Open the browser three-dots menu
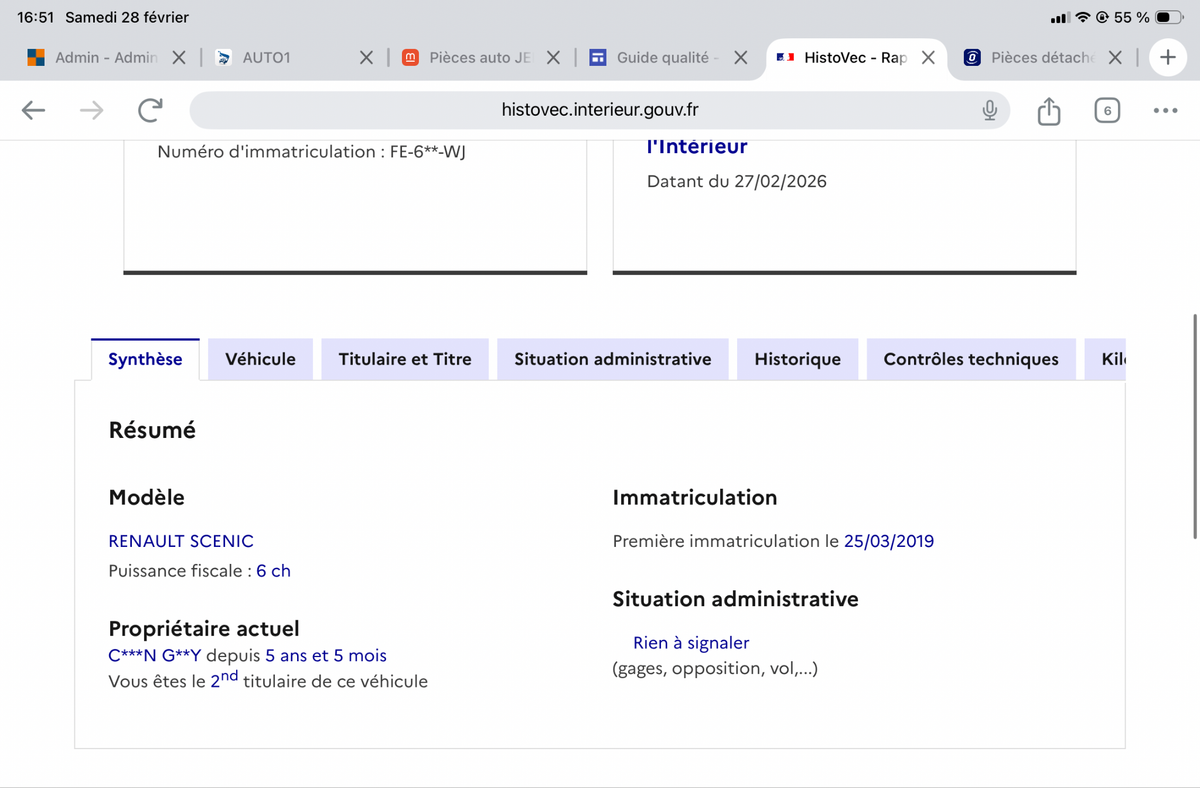Viewport: 1200px width, 788px height. tap(1165, 111)
